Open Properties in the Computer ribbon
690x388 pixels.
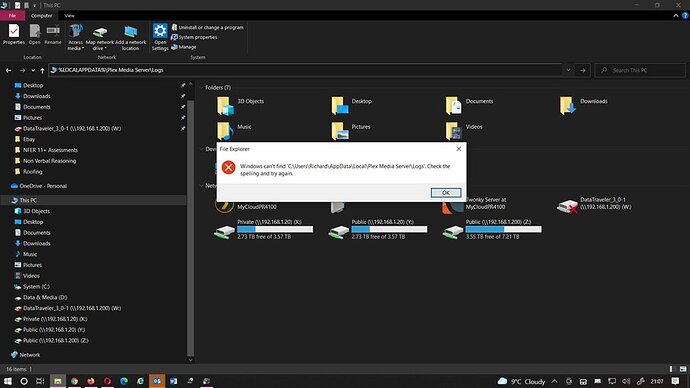click(14, 35)
